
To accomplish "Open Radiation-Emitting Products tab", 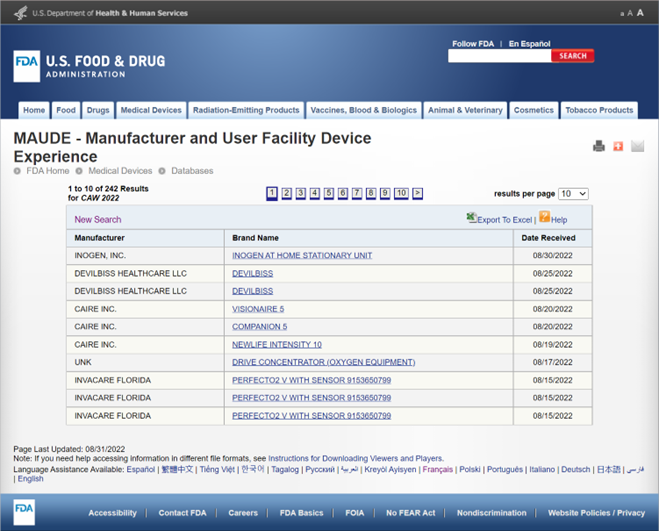I will pos(246,110).
